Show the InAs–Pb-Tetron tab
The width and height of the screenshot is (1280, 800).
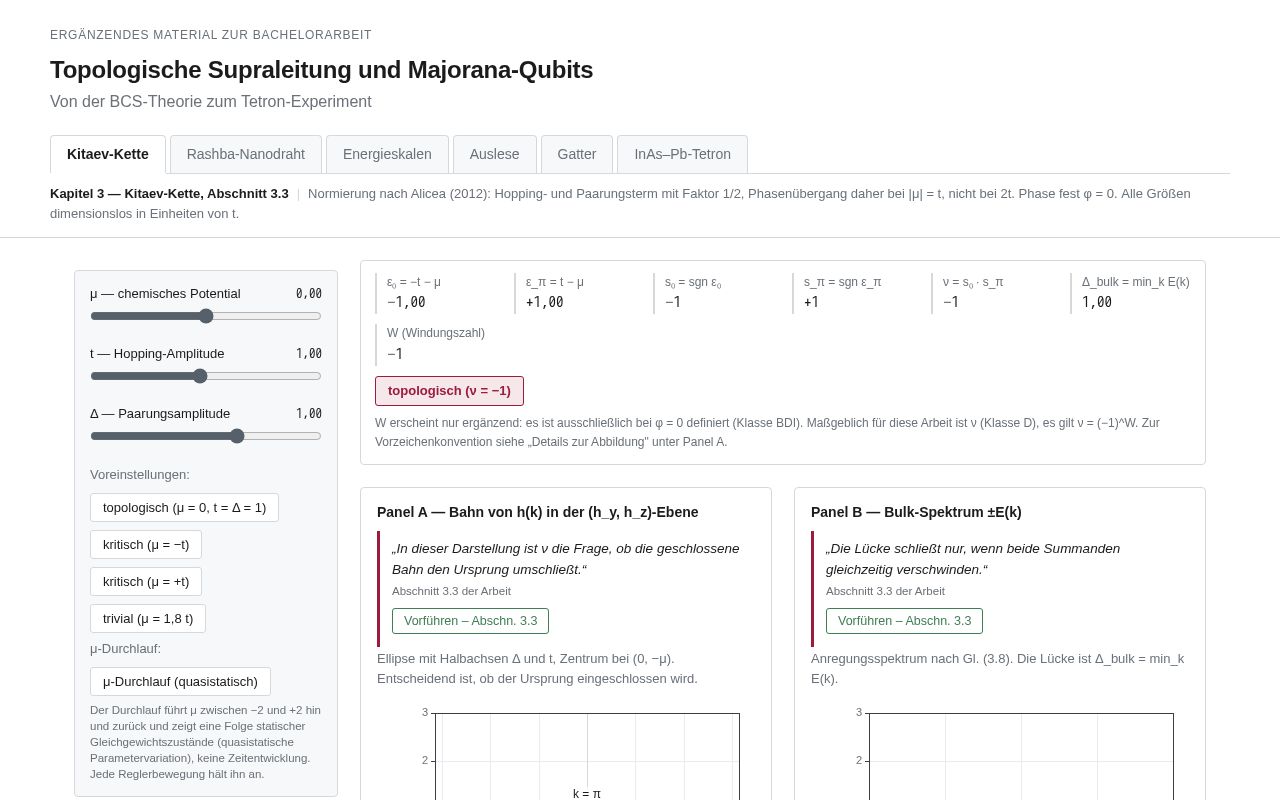(x=682, y=154)
